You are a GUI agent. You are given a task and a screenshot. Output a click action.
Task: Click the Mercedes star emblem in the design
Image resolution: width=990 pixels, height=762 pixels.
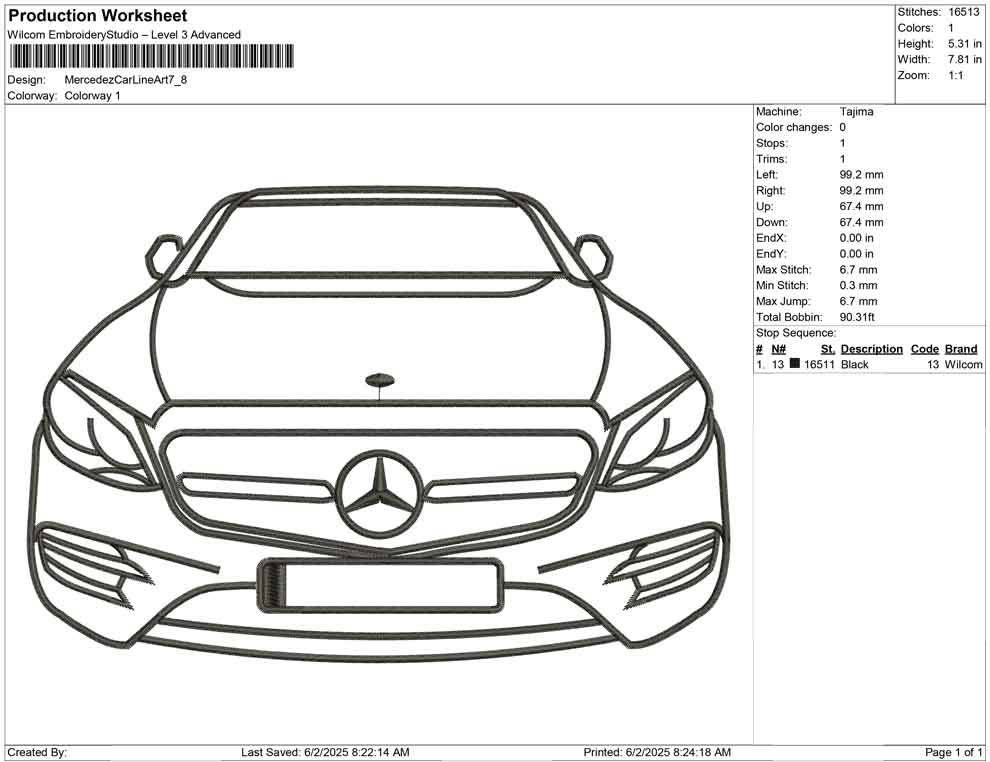click(379, 494)
